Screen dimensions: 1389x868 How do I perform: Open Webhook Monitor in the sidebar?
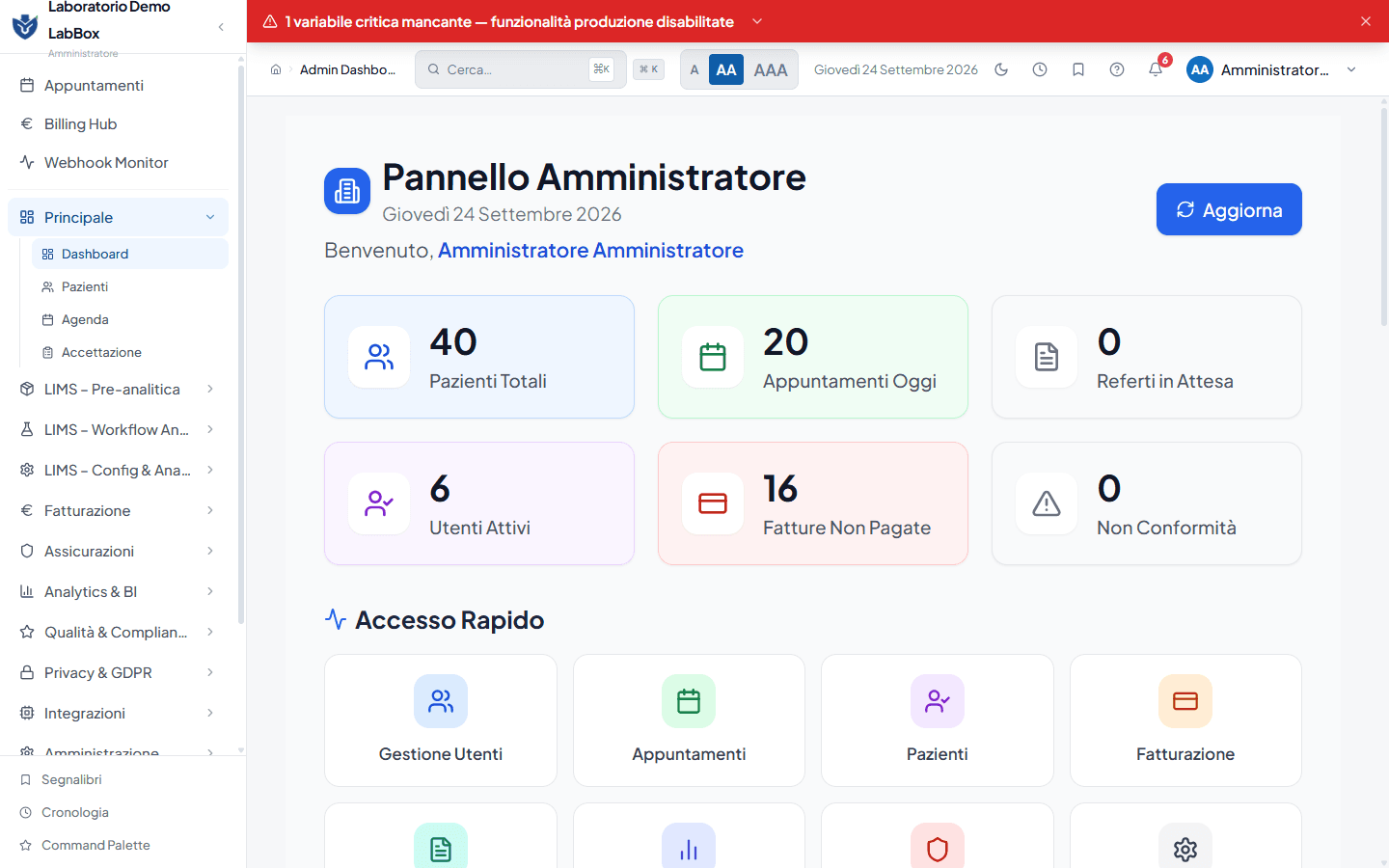click(x=118, y=162)
